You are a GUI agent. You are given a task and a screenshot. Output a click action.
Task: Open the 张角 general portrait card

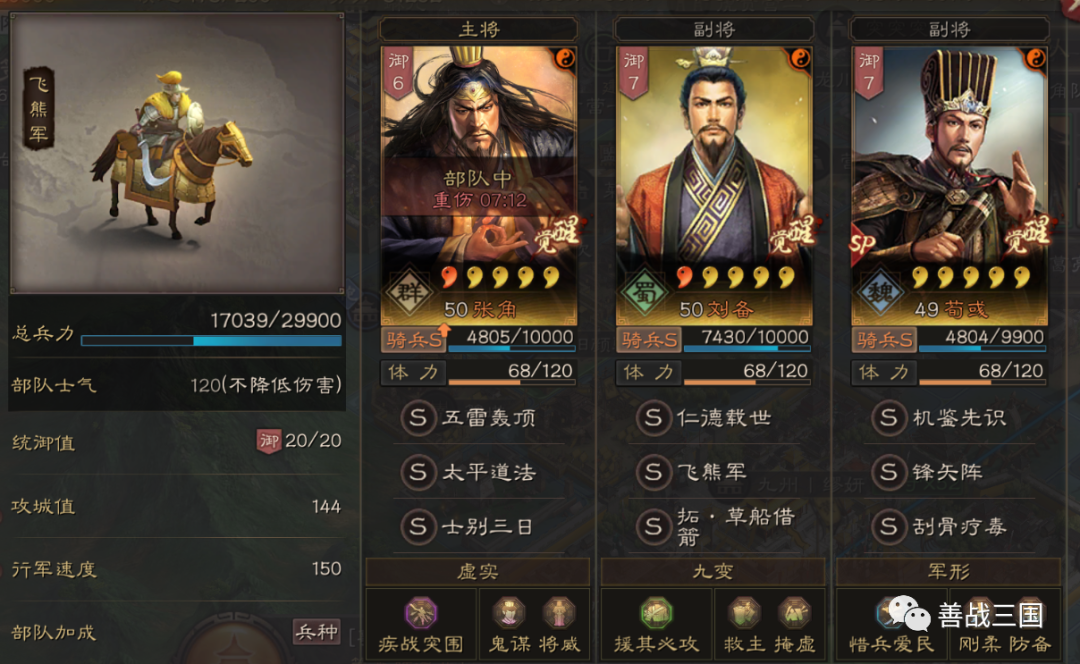click(479, 186)
